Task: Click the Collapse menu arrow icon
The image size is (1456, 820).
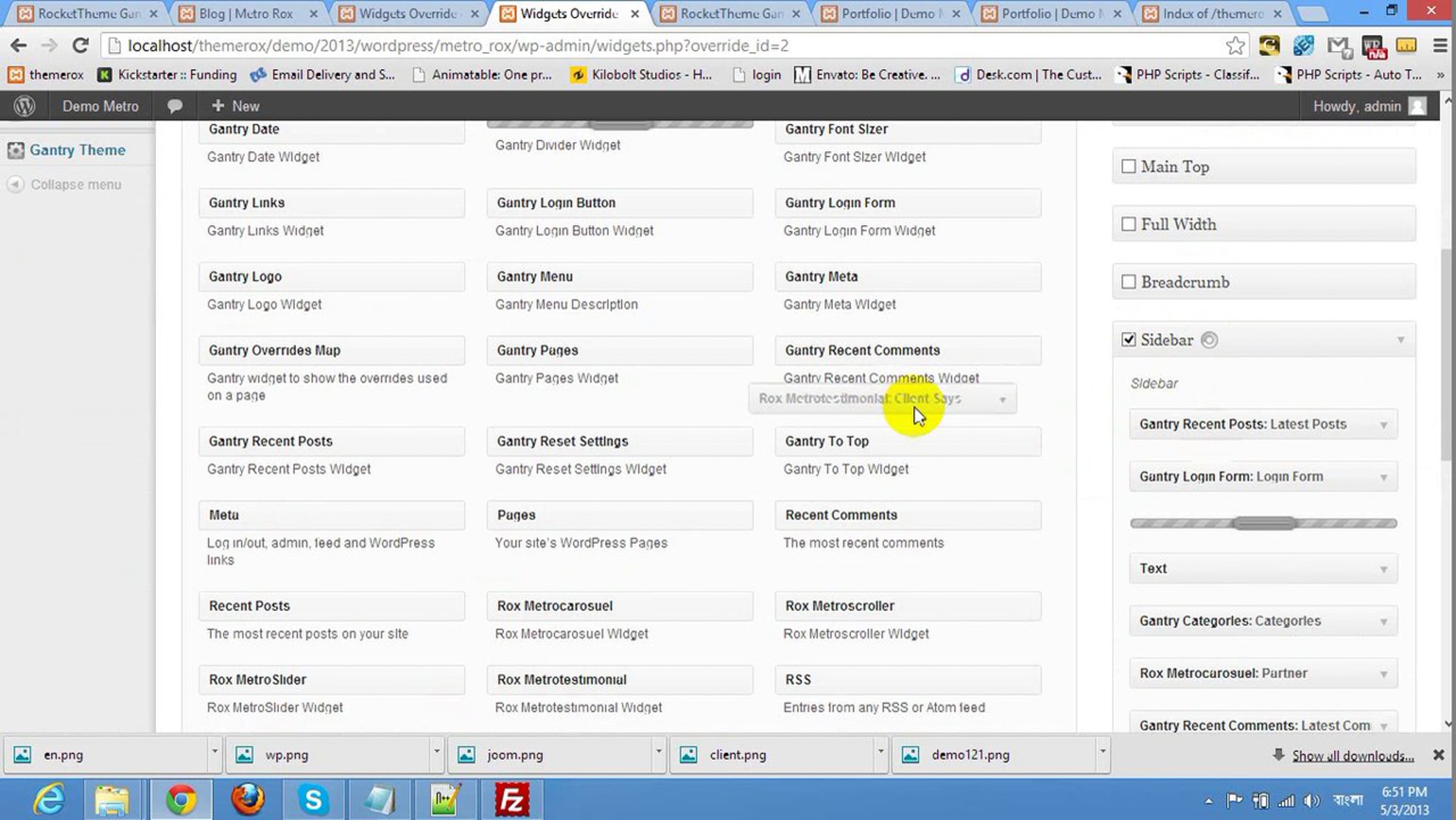Action: pos(16,184)
